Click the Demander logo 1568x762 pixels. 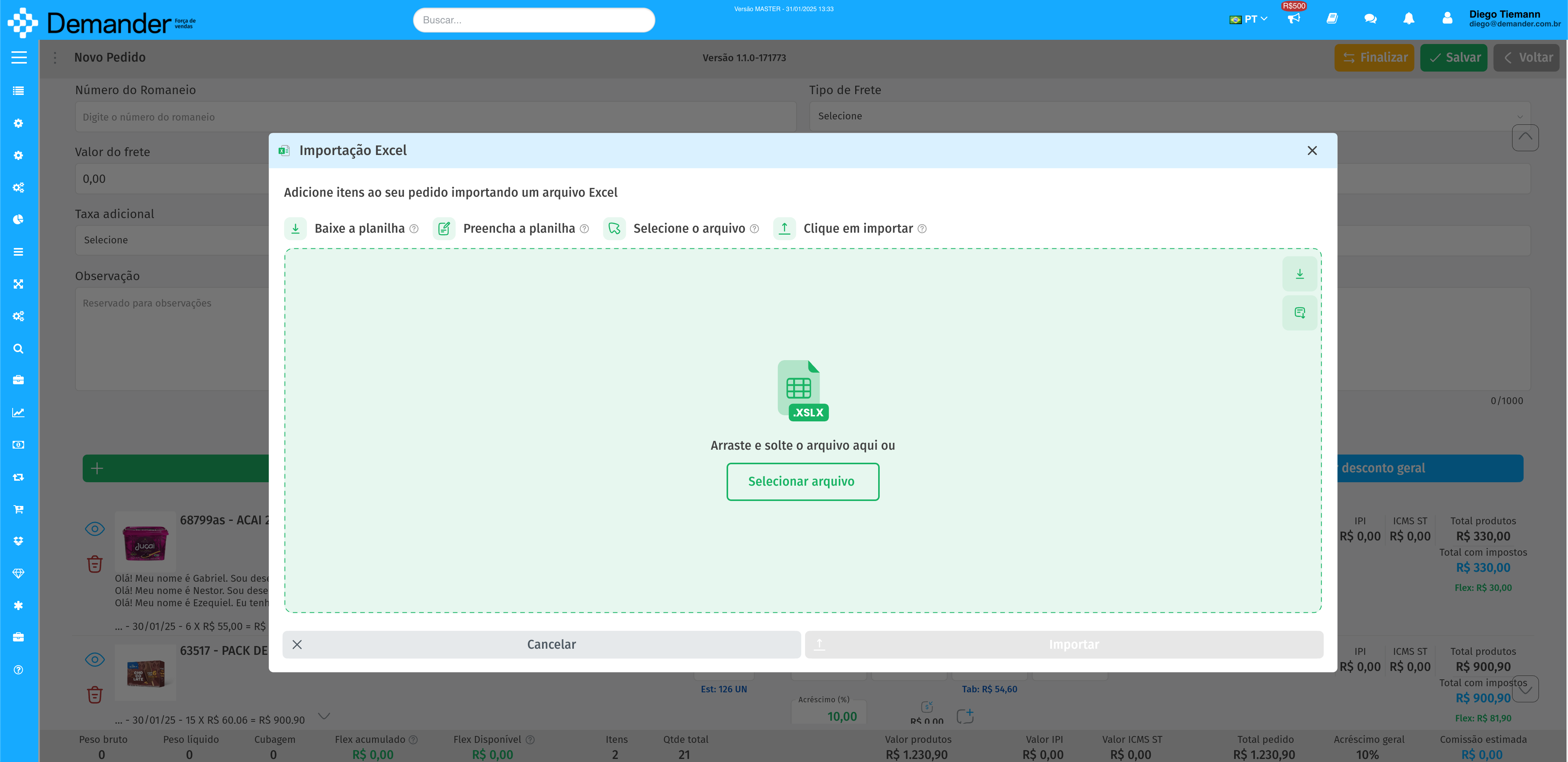tap(102, 23)
